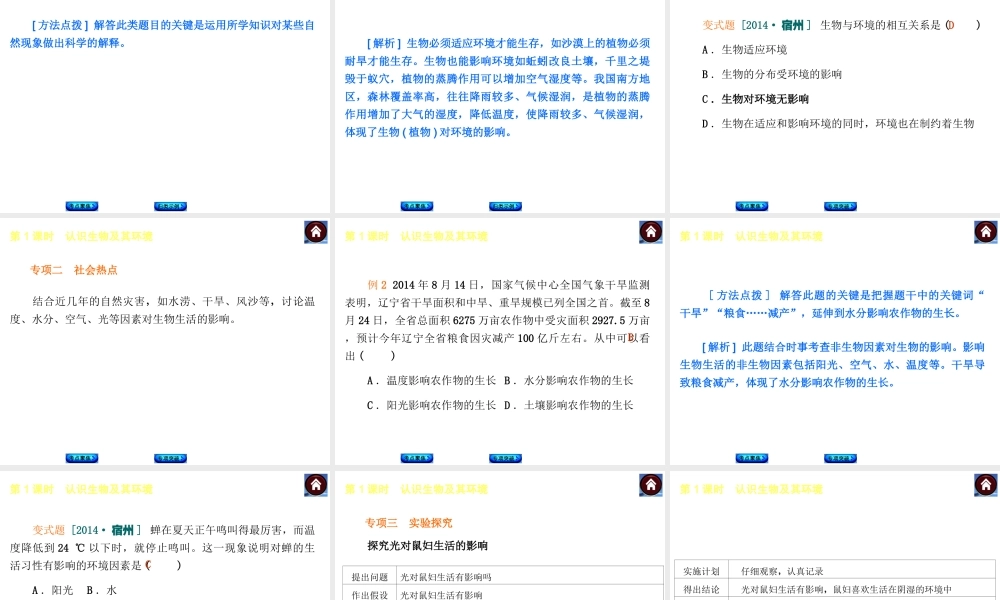Click the left blue button under the 解答此类题目 slide
Image resolution: width=1000 pixels, height=600 pixels.
coord(82,206)
